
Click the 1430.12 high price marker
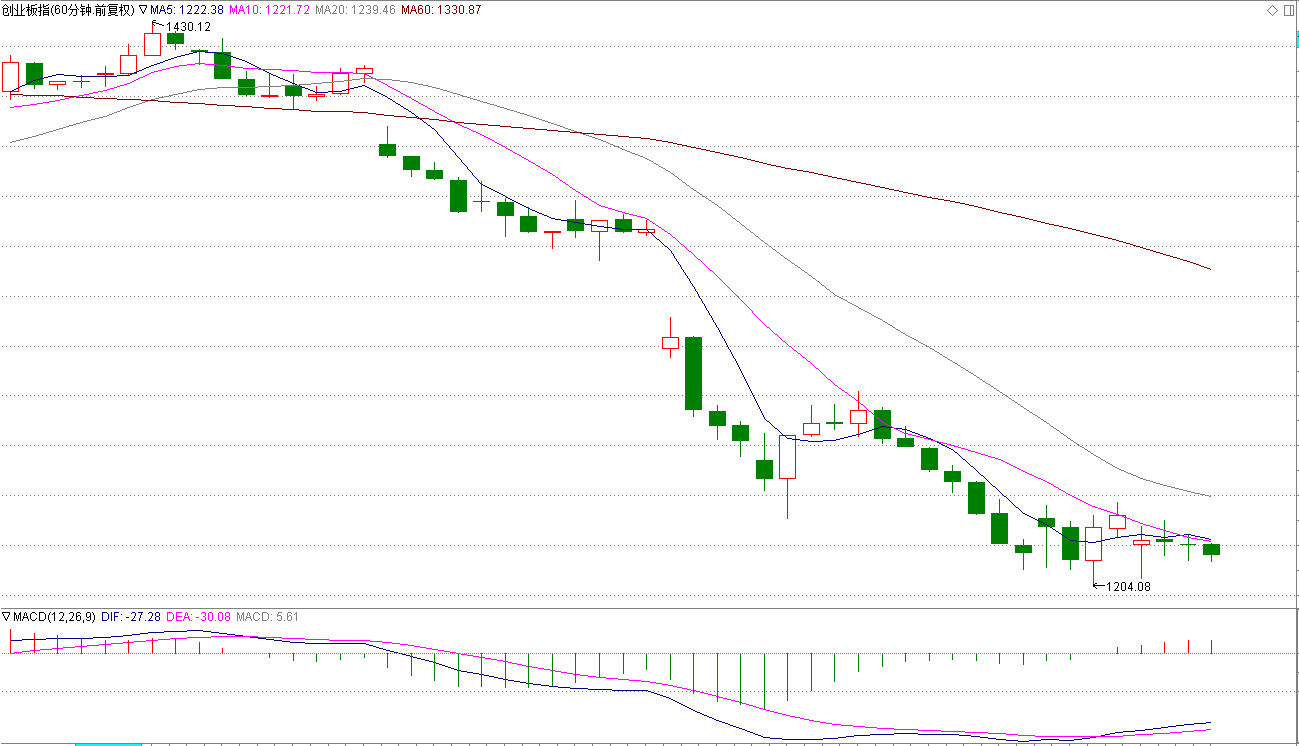tap(188, 26)
